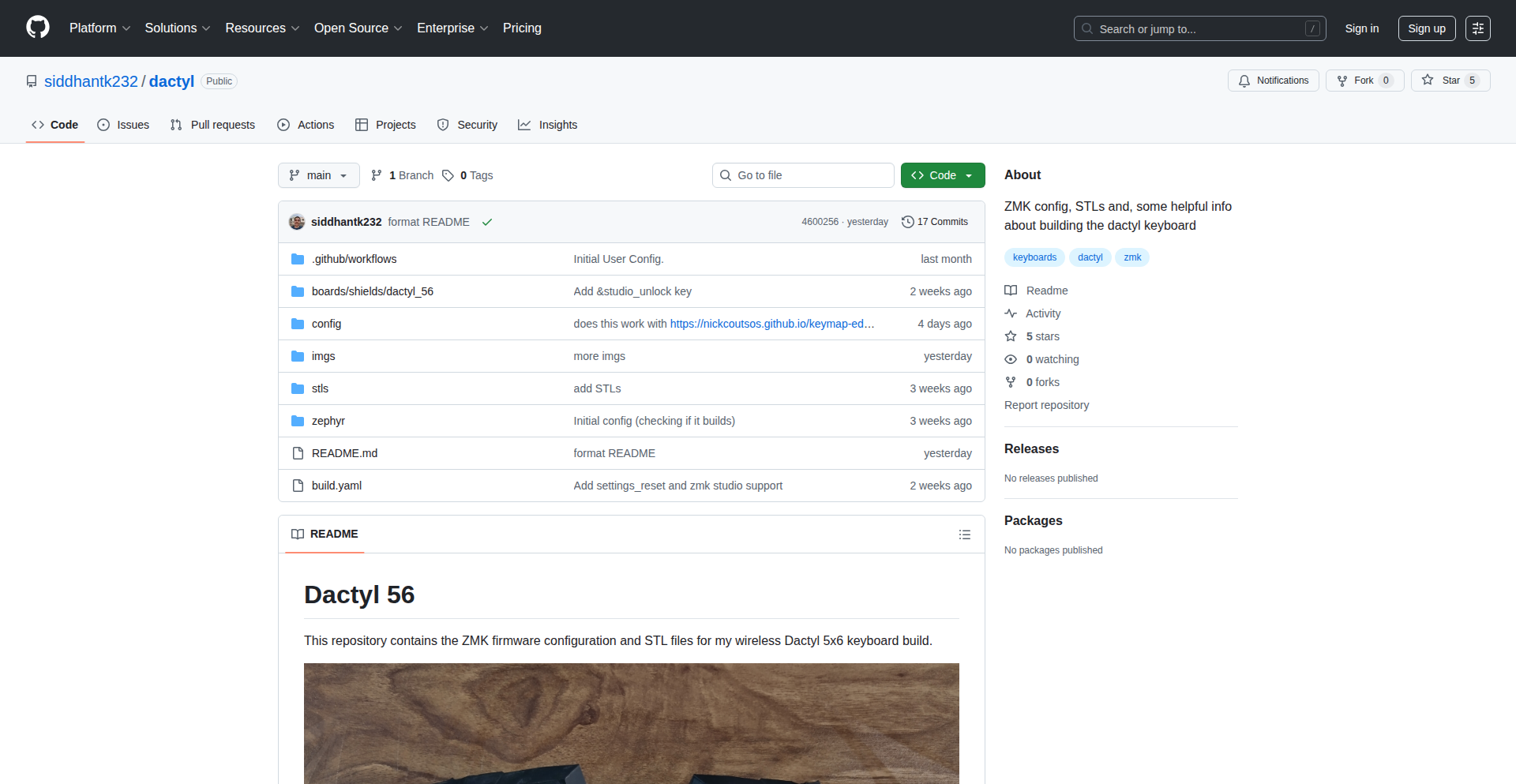Click the Go to file input
1516x784 pixels.
point(803,175)
